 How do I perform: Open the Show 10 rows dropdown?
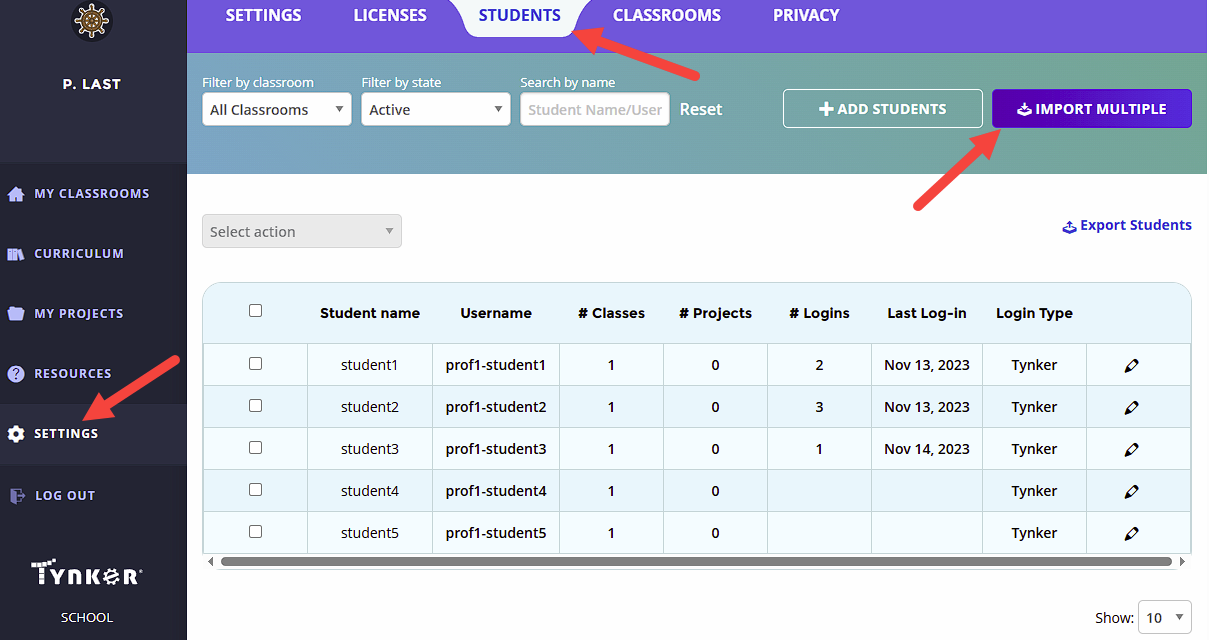tap(1165, 618)
